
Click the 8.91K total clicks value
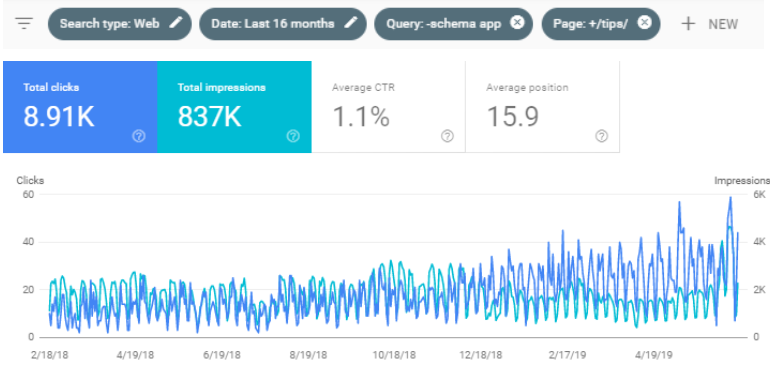click(x=59, y=117)
